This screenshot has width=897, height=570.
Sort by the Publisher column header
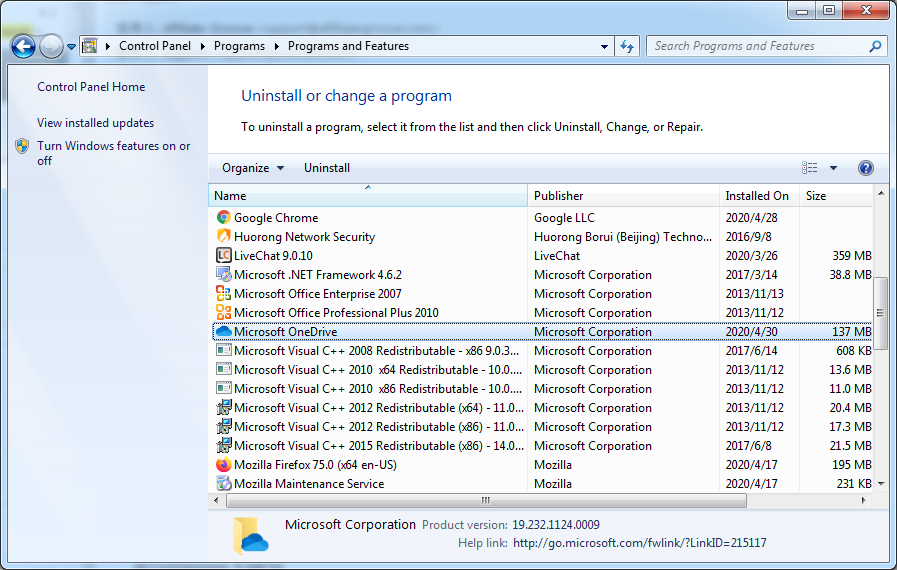coord(623,196)
